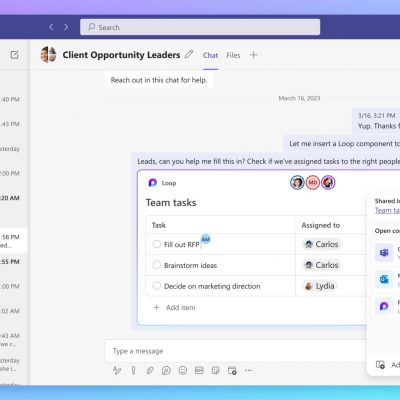Open component in Loop from side panel
This screenshot has width=400, height=400.
[x=384, y=306]
